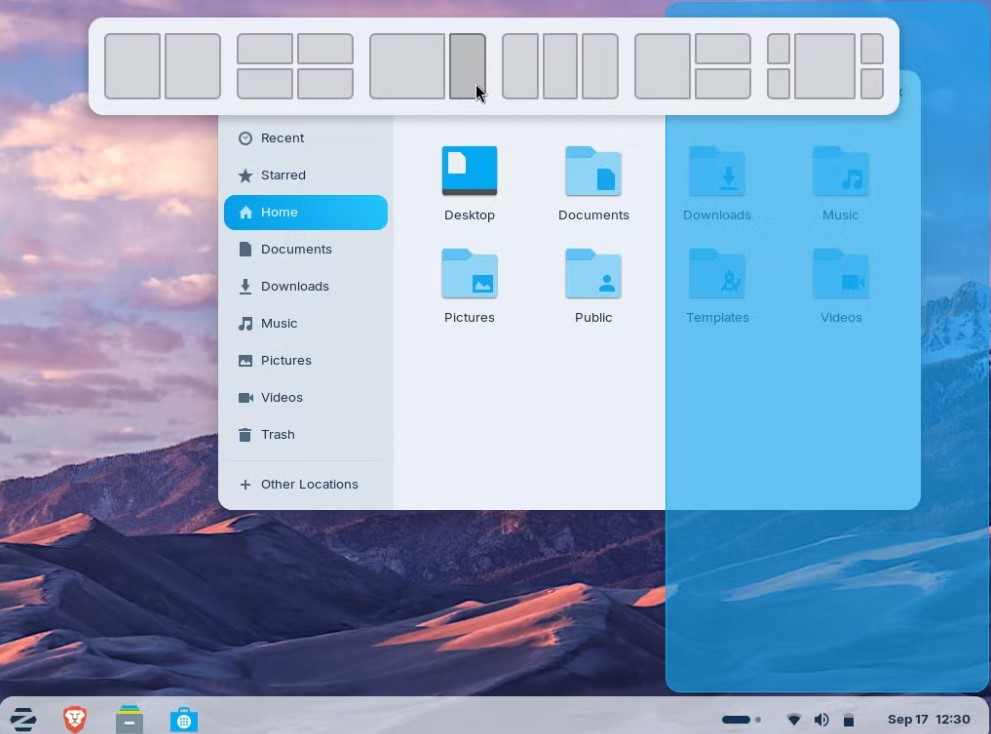Select Videos in the sidebar

tap(281, 397)
